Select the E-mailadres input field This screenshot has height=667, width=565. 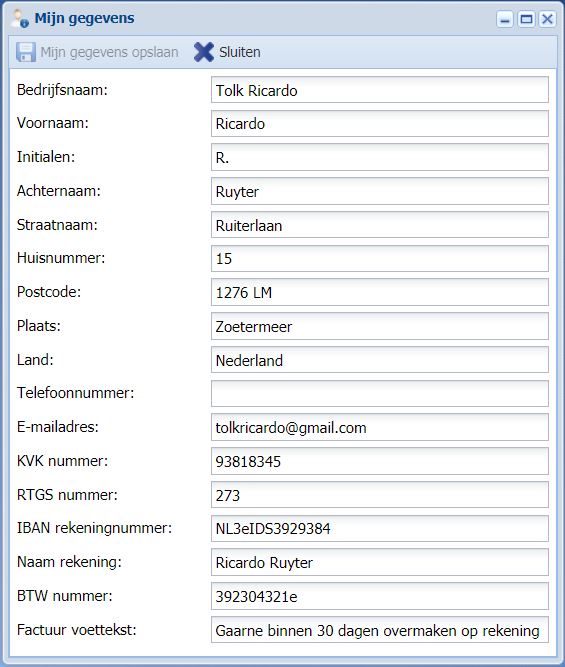point(380,427)
